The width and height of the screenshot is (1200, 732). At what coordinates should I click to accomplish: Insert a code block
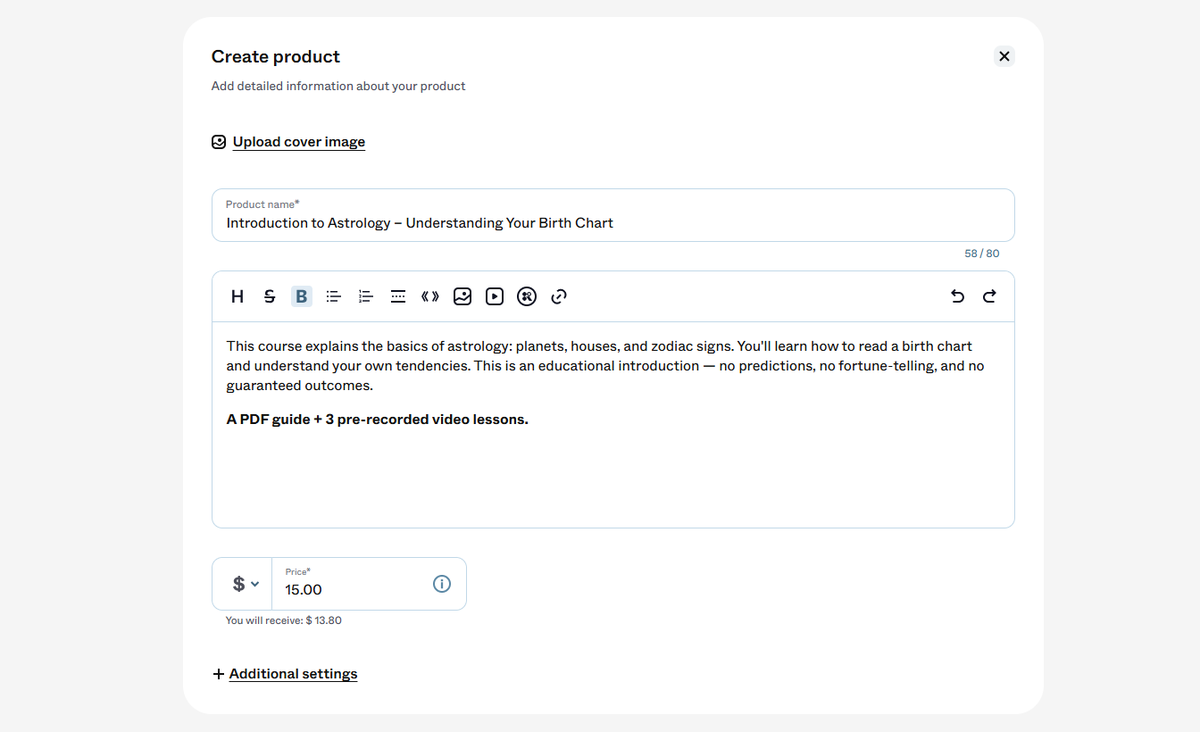coord(430,296)
